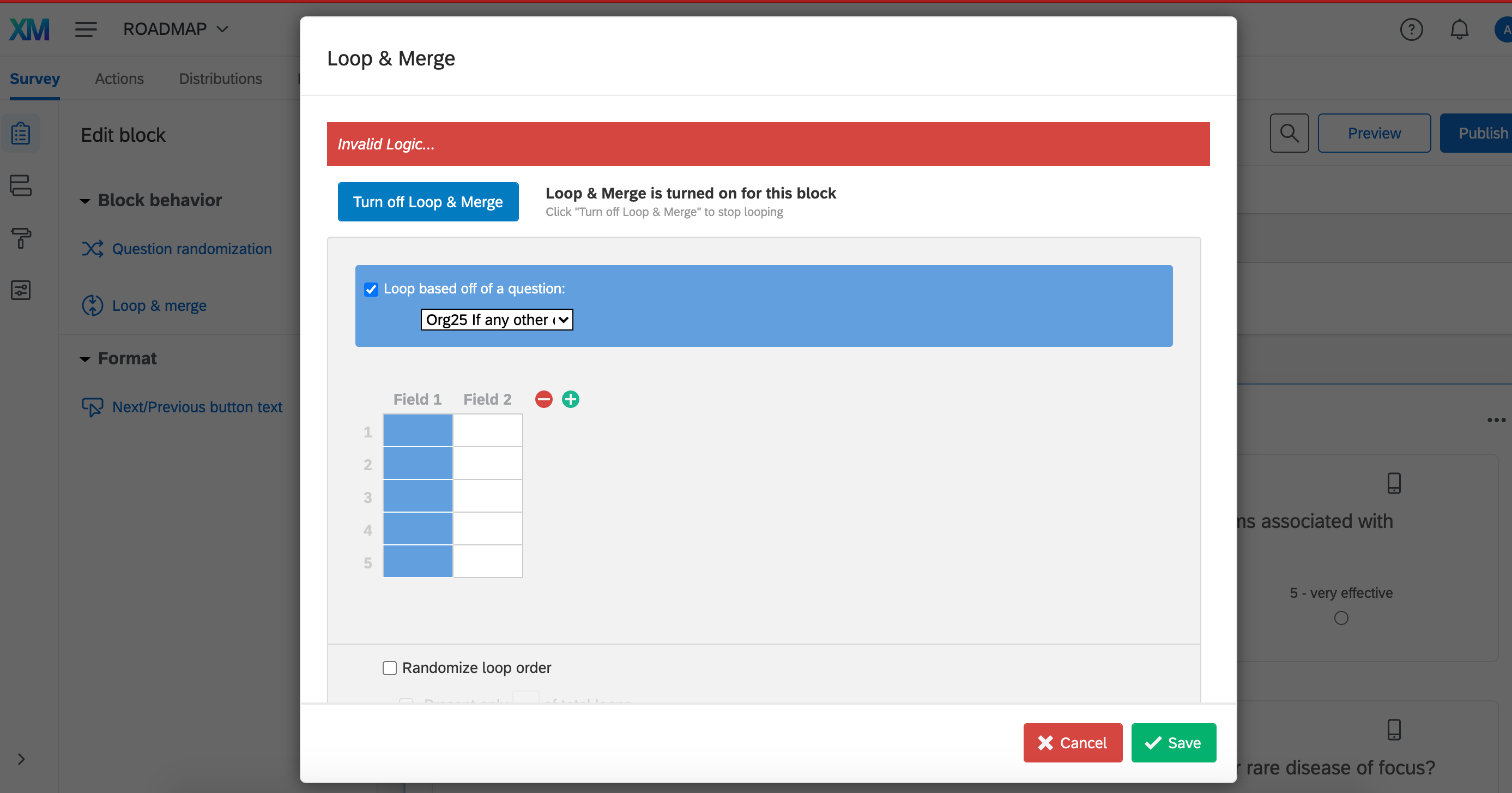Click the add loop row plus icon

[570, 399]
